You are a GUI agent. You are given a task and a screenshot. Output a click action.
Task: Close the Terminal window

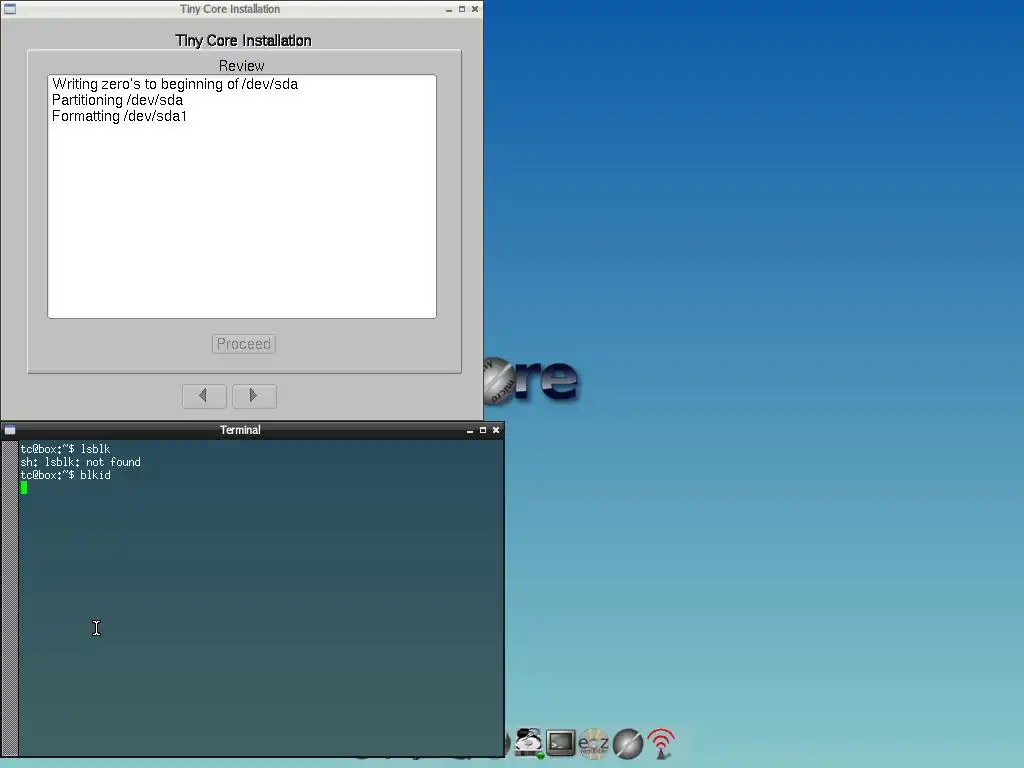496,430
